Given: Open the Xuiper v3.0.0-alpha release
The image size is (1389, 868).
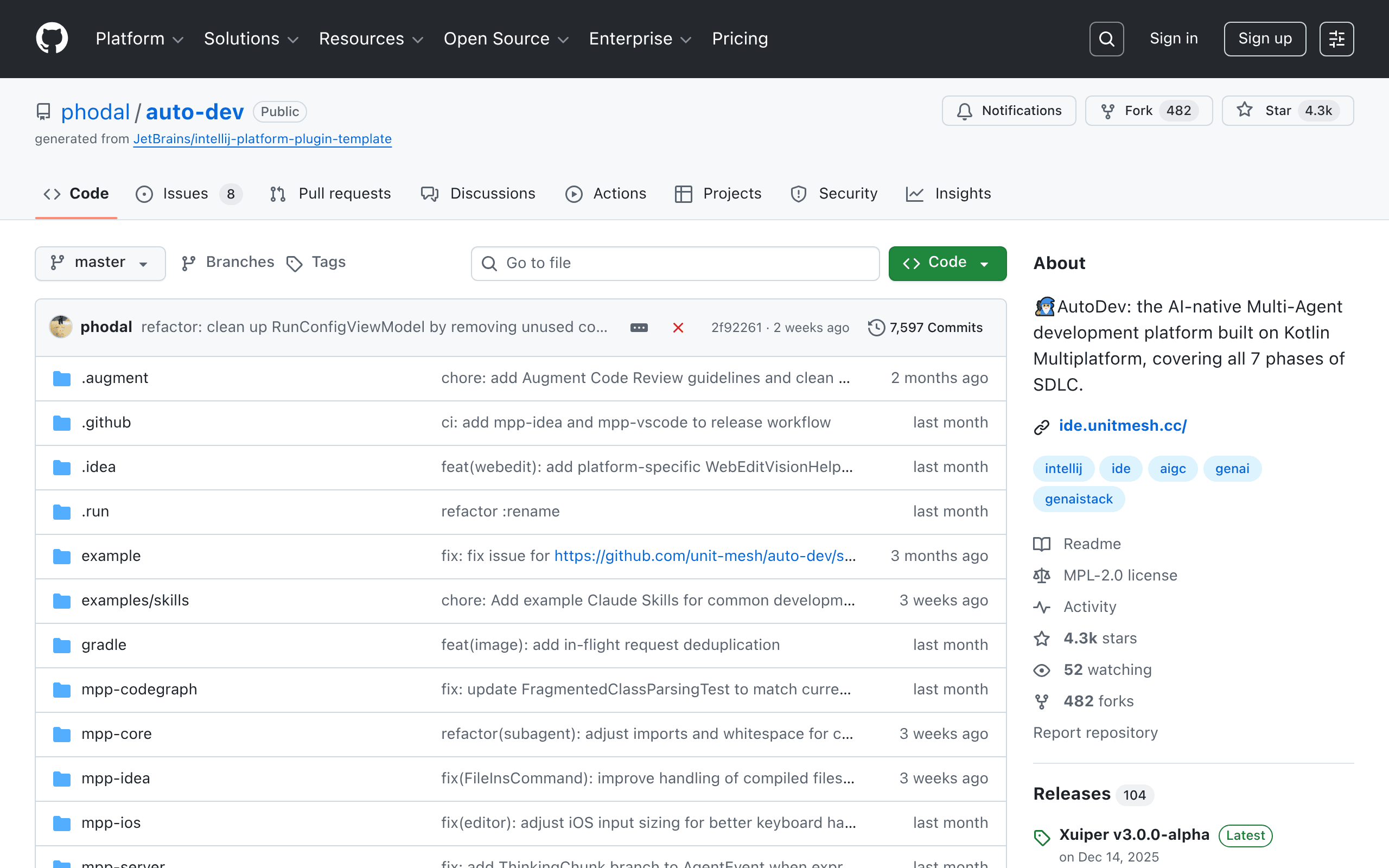Looking at the screenshot, I should 1133,835.
